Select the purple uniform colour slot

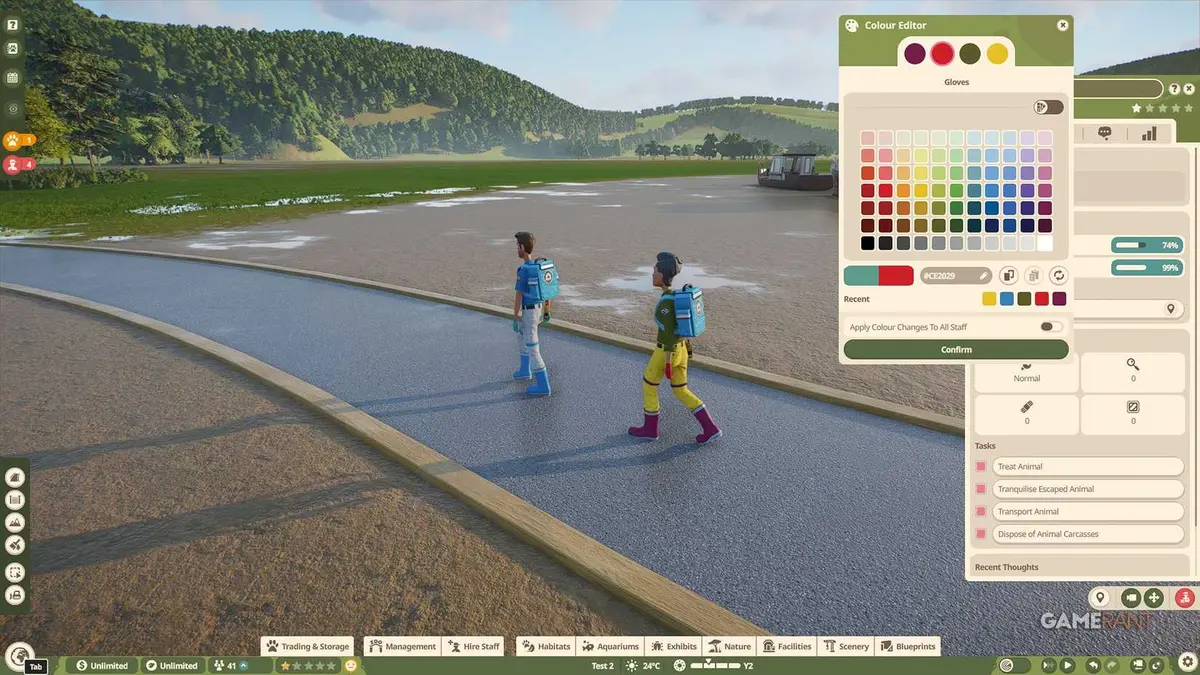pos(915,54)
